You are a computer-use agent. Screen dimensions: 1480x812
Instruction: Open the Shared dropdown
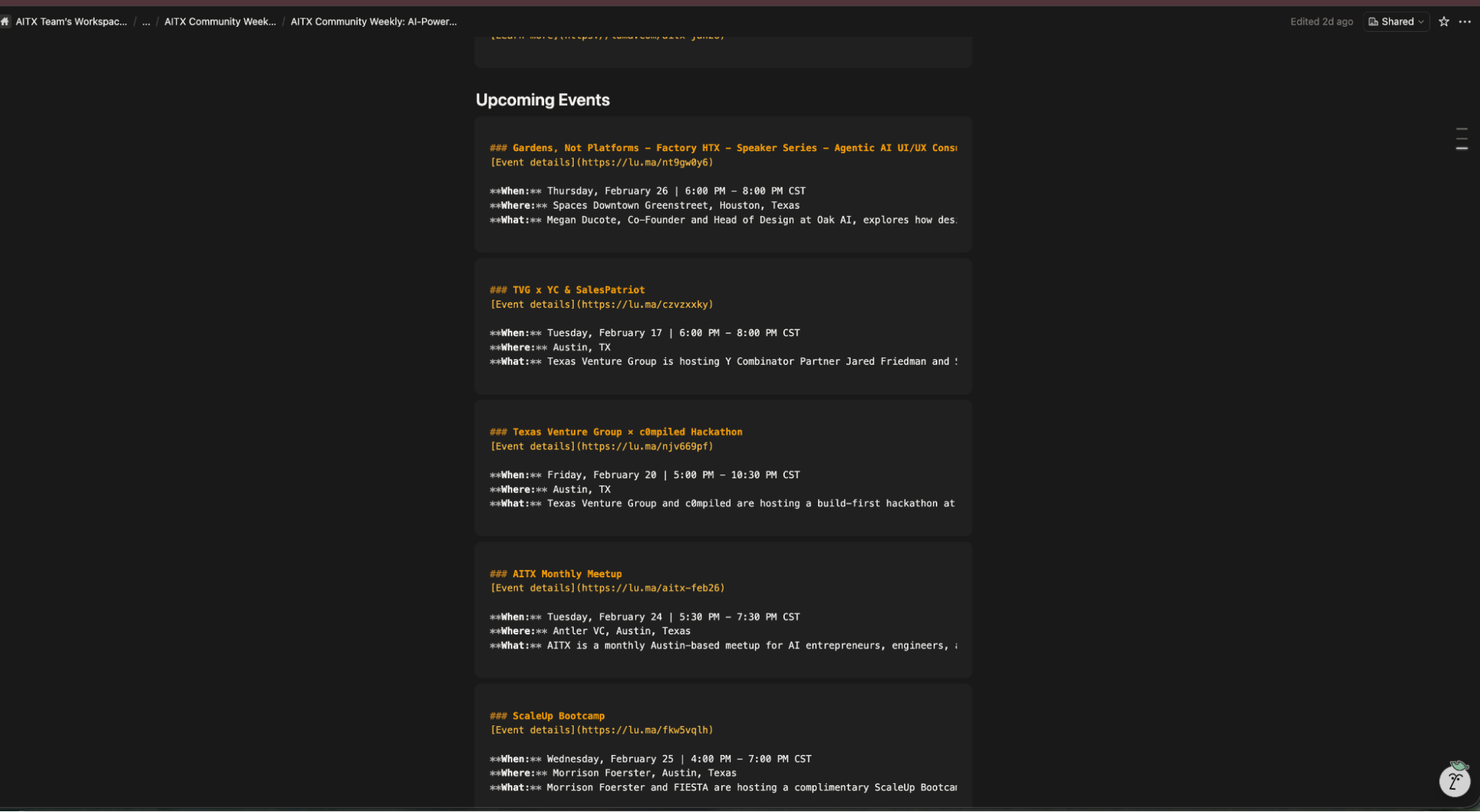(x=1396, y=21)
